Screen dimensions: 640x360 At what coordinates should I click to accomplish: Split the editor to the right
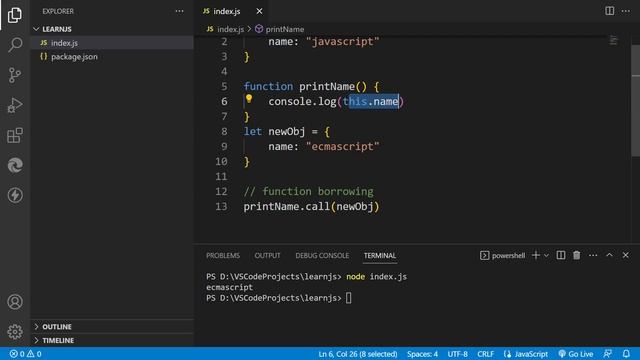(x=609, y=11)
